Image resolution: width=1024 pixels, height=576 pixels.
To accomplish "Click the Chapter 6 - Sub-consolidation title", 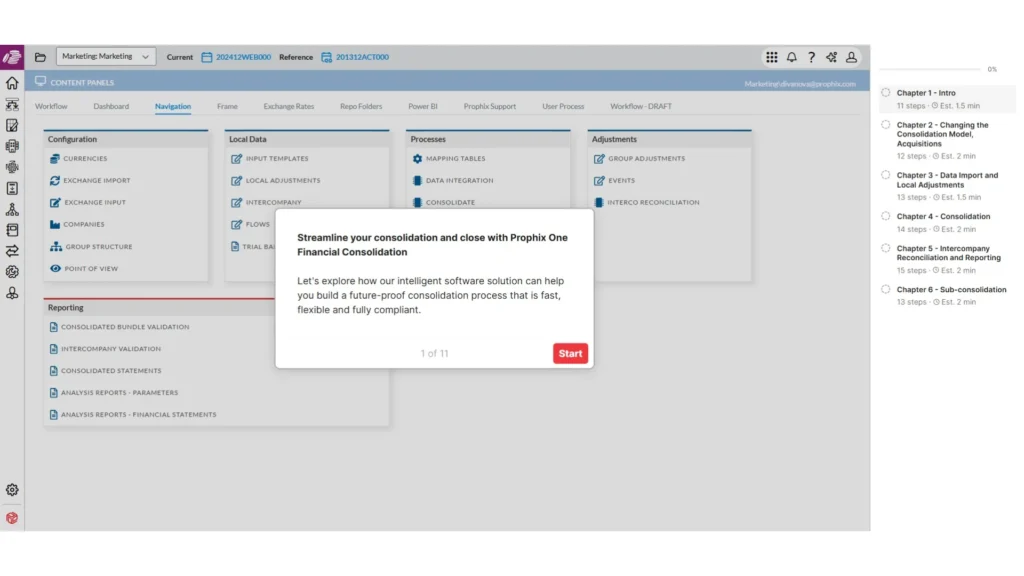I will pyautogui.click(x=951, y=289).
